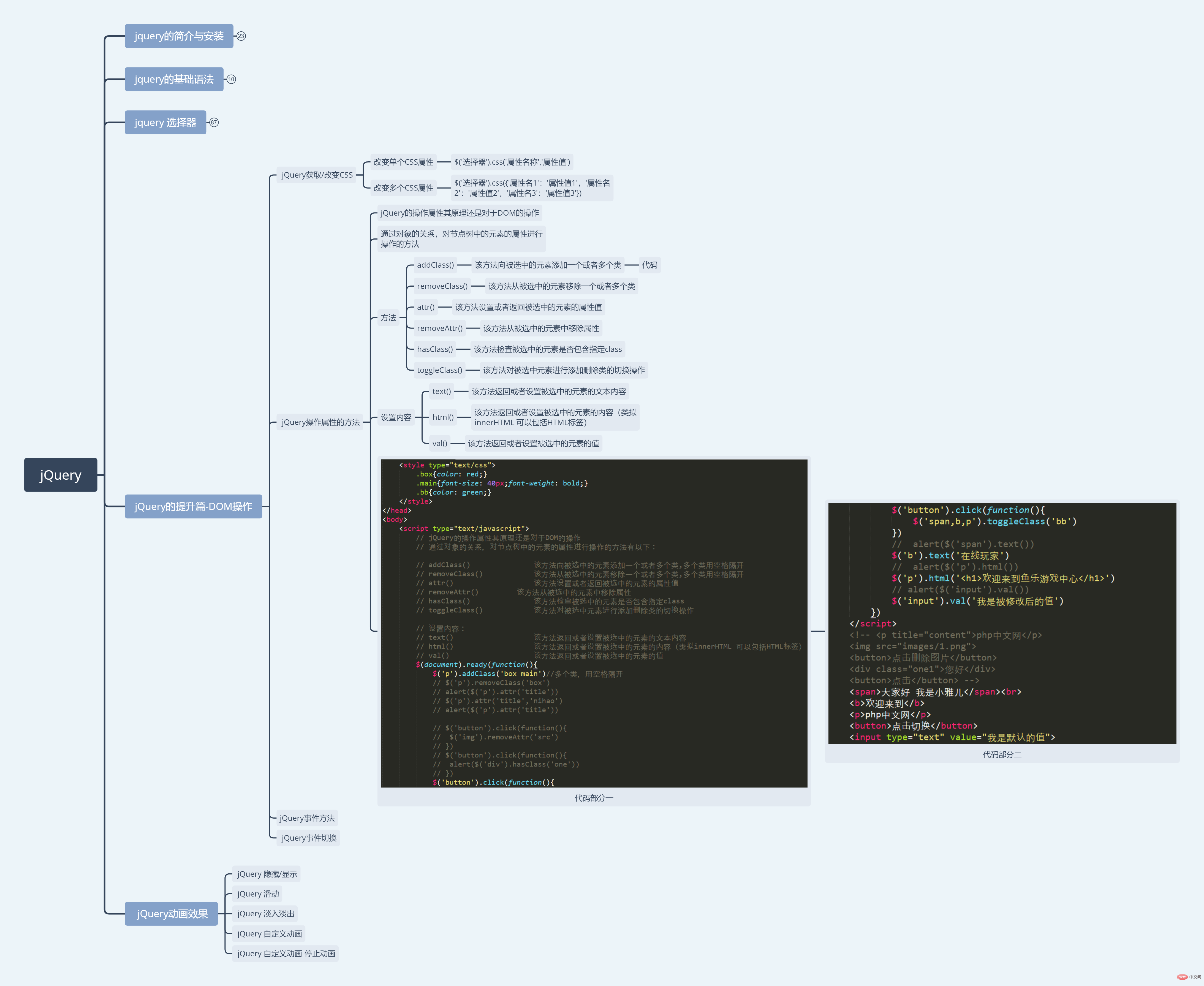Open the 代码部分一 code screenshot
Viewport: 1204px width, 986px height.
(x=594, y=624)
